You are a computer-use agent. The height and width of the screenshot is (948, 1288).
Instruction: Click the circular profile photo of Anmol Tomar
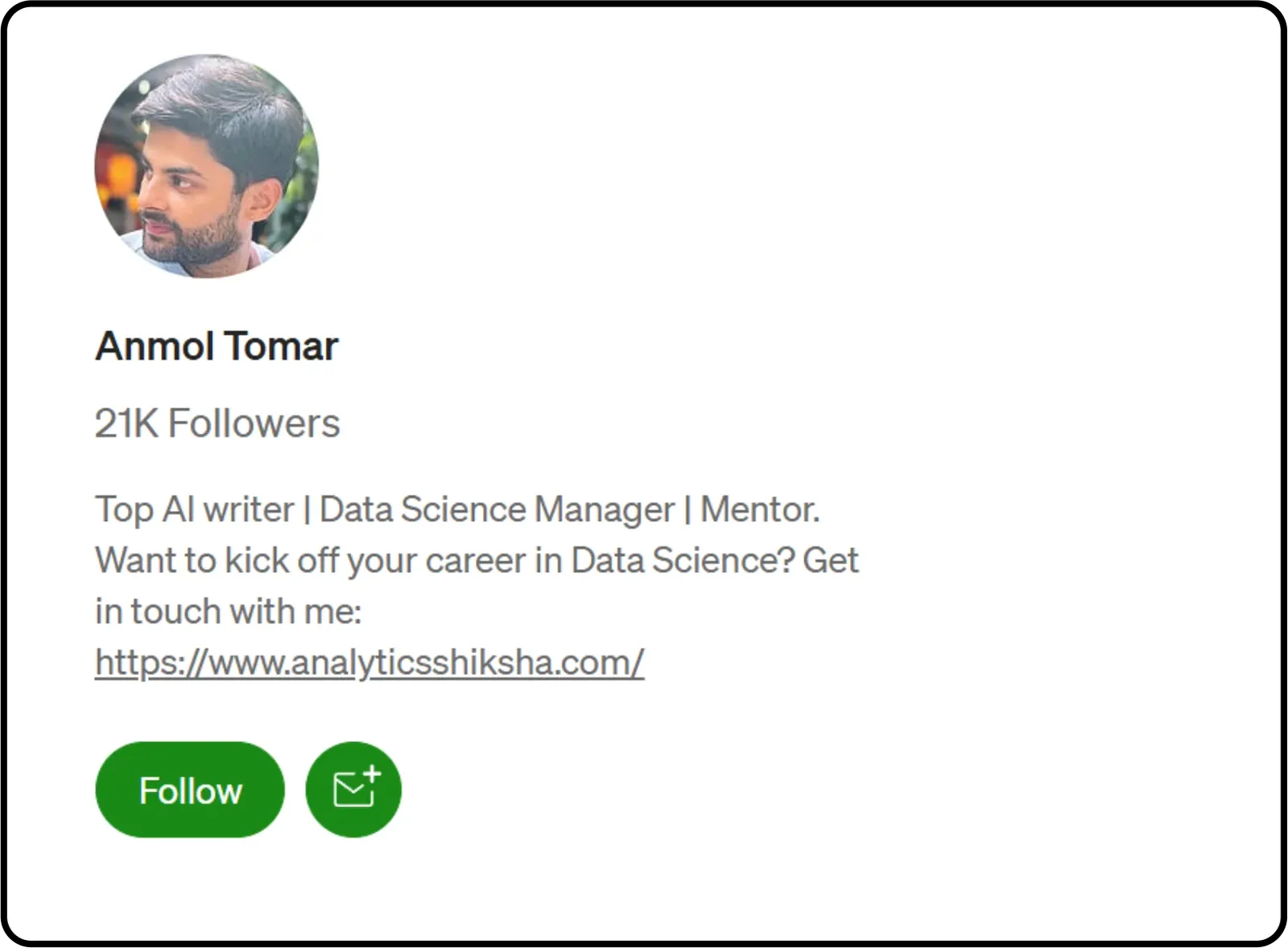tap(208, 167)
